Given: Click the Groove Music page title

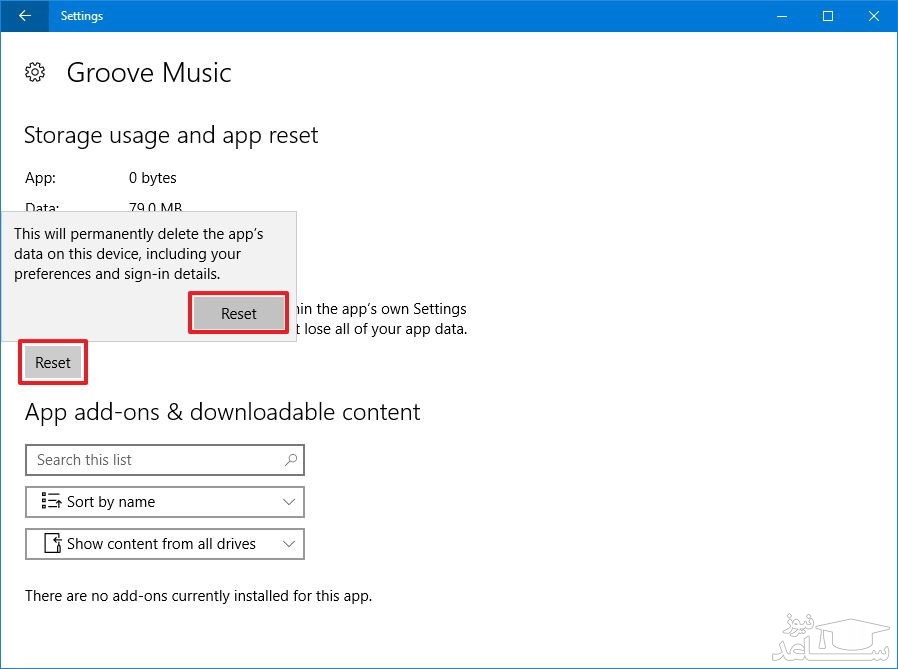Looking at the screenshot, I should click(x=149, y=72).
